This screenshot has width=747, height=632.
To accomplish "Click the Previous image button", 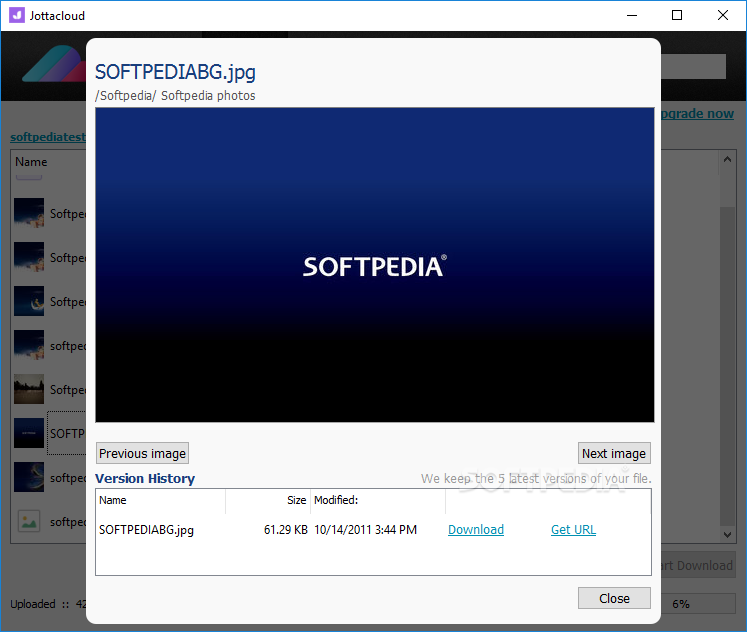I will 142,453.
